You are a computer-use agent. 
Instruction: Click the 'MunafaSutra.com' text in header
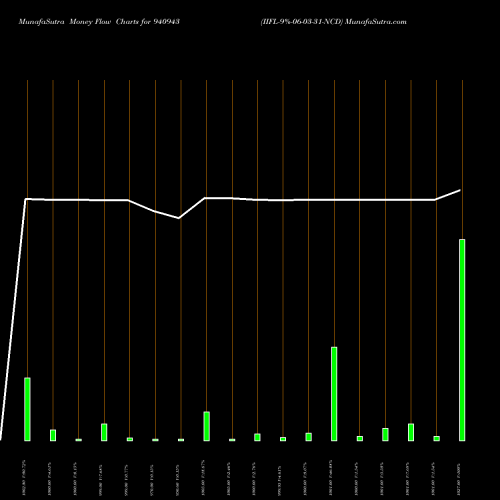pos(376,22)
